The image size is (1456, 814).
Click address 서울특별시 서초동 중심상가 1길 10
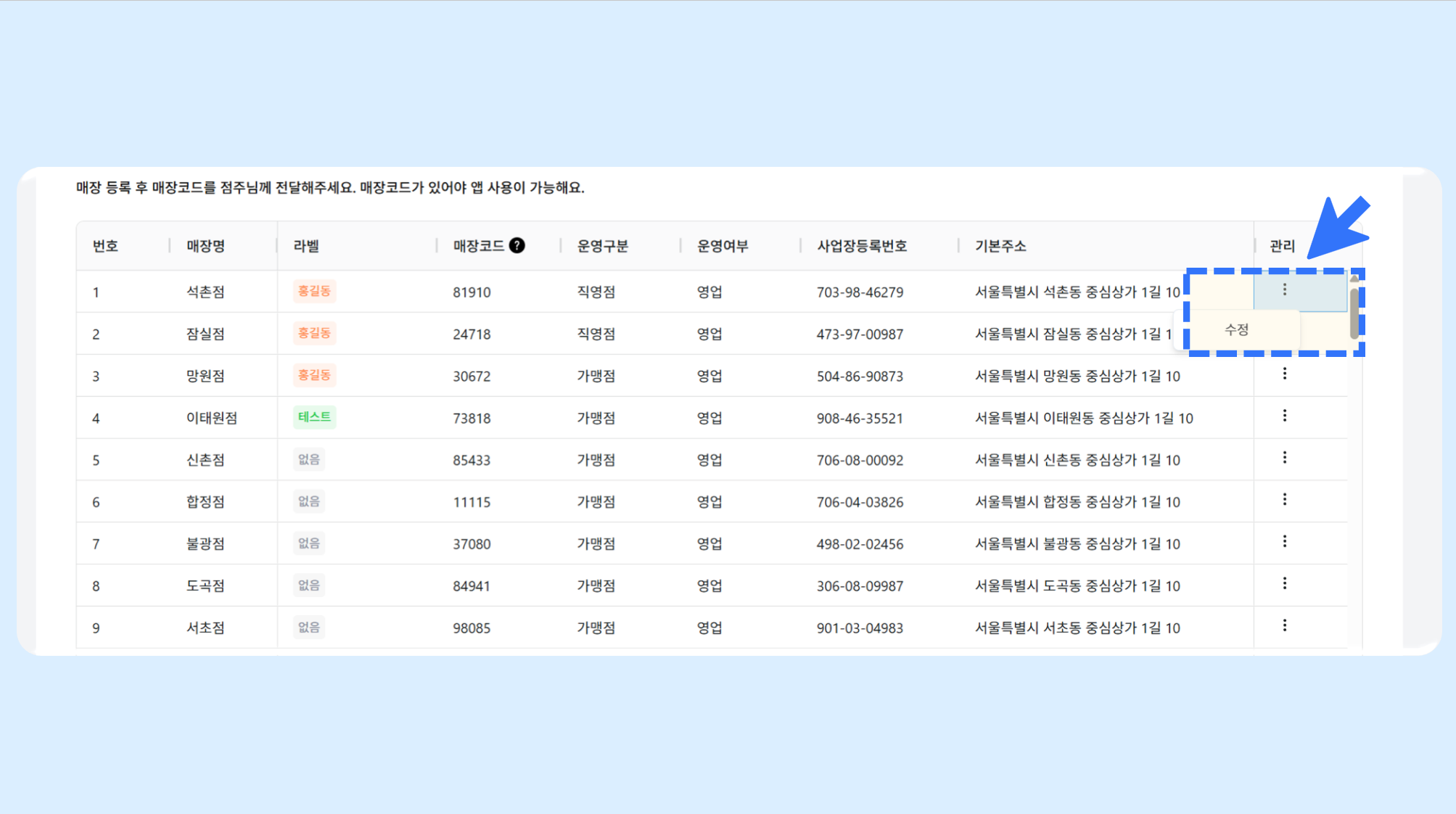(1077, 628)
